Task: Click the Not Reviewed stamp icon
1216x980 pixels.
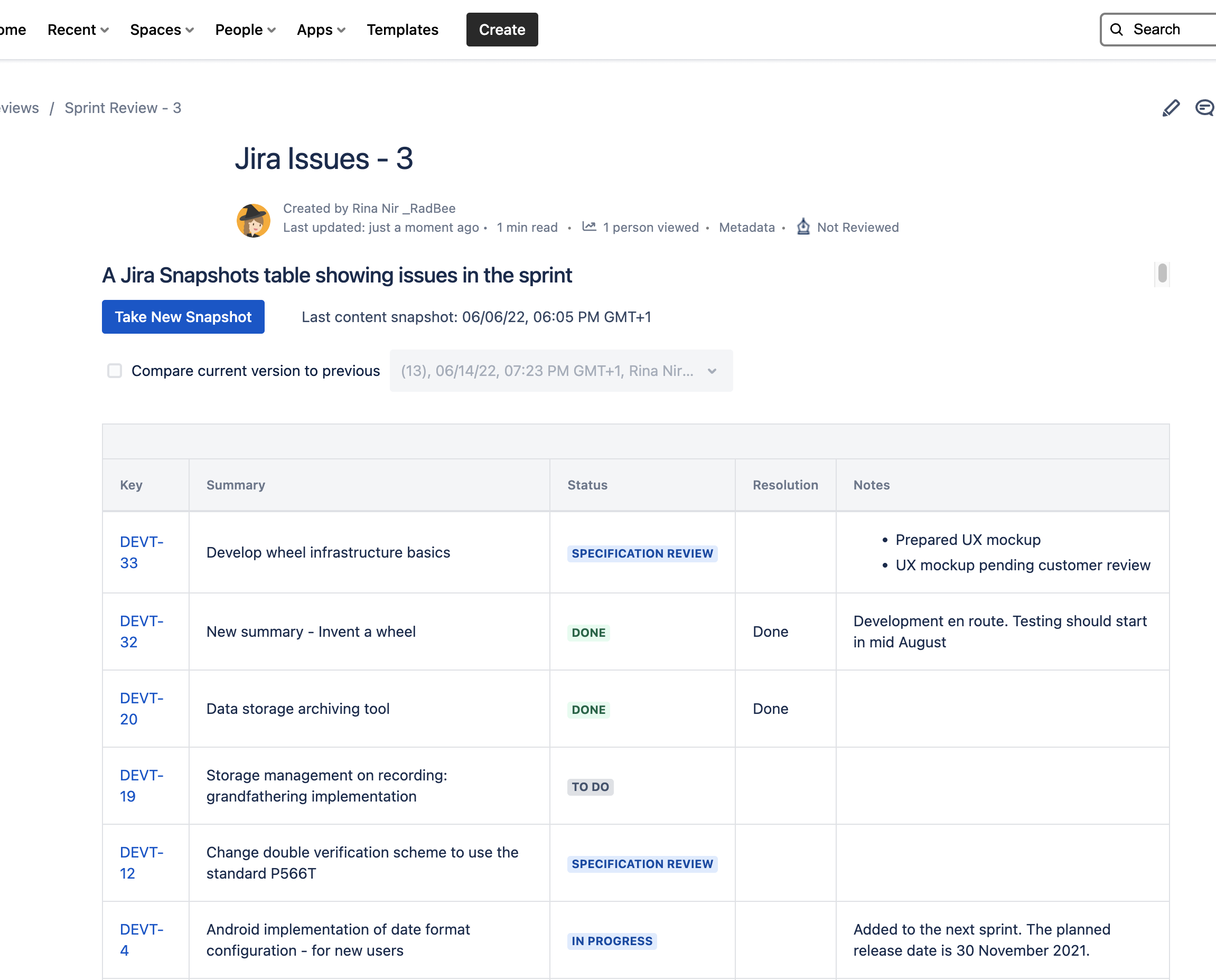Action: click(803, 227)
